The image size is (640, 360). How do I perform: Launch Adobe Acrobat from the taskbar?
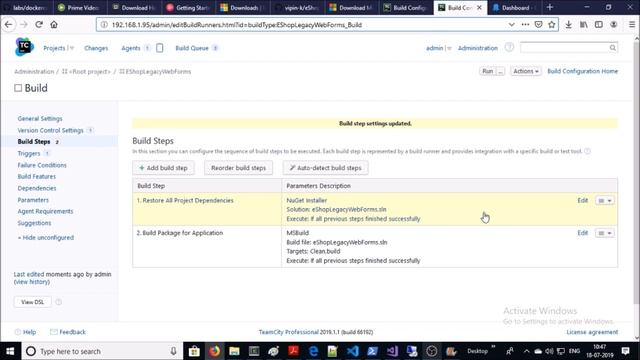(x=293, y=351)
